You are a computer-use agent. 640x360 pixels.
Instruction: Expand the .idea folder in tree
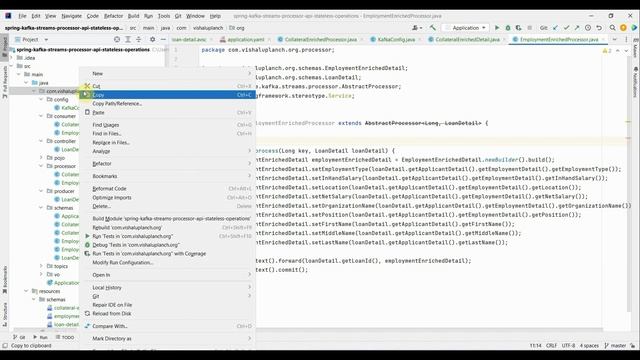[12, 58]
